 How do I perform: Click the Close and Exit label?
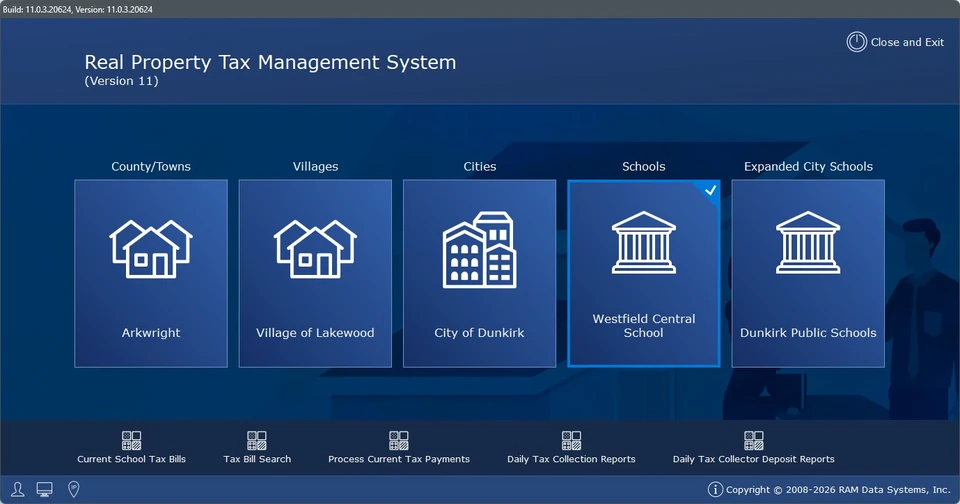[907, 42]
